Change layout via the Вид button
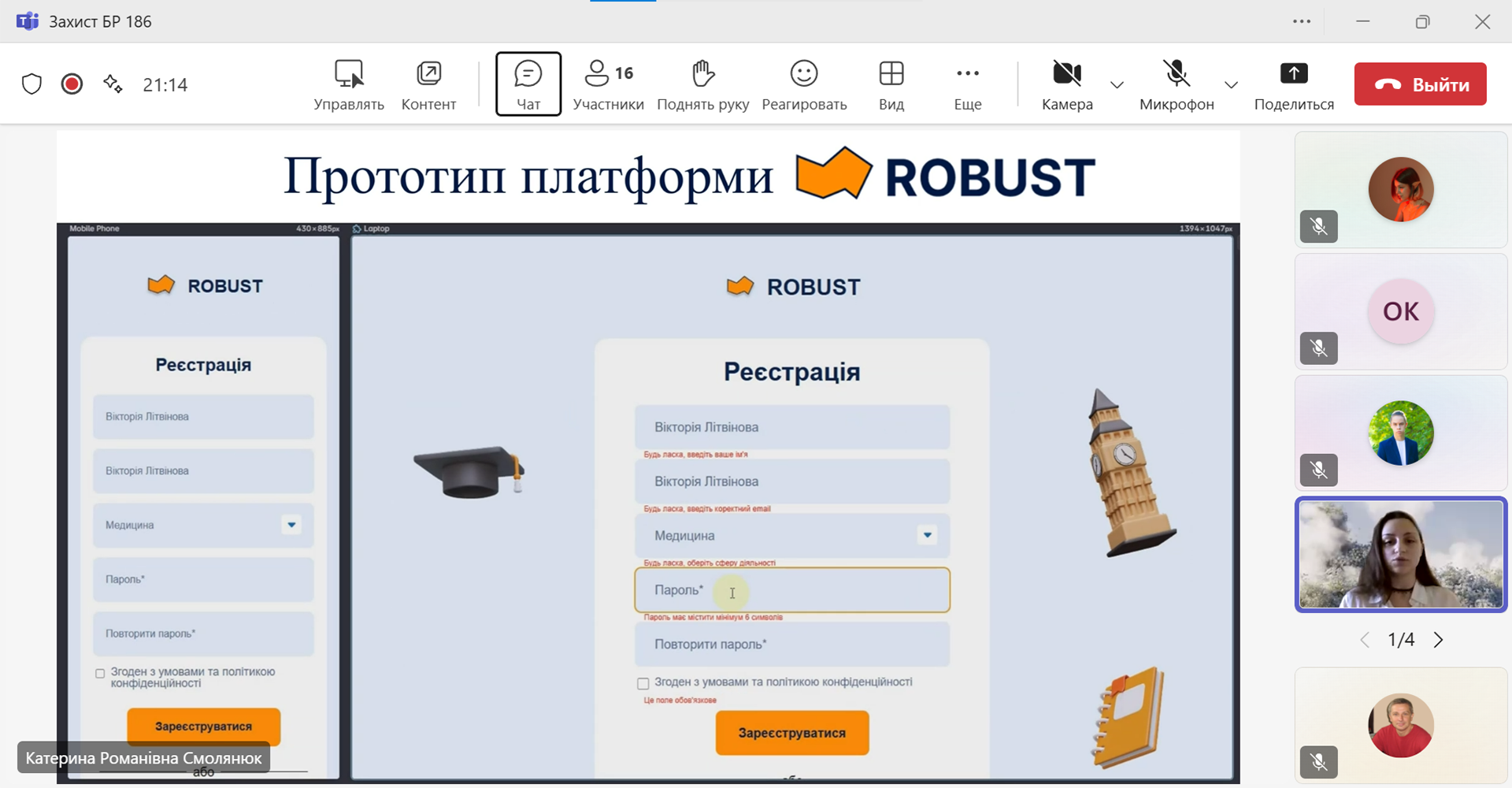The image size is (1512, 788). (x=891, y=84)
